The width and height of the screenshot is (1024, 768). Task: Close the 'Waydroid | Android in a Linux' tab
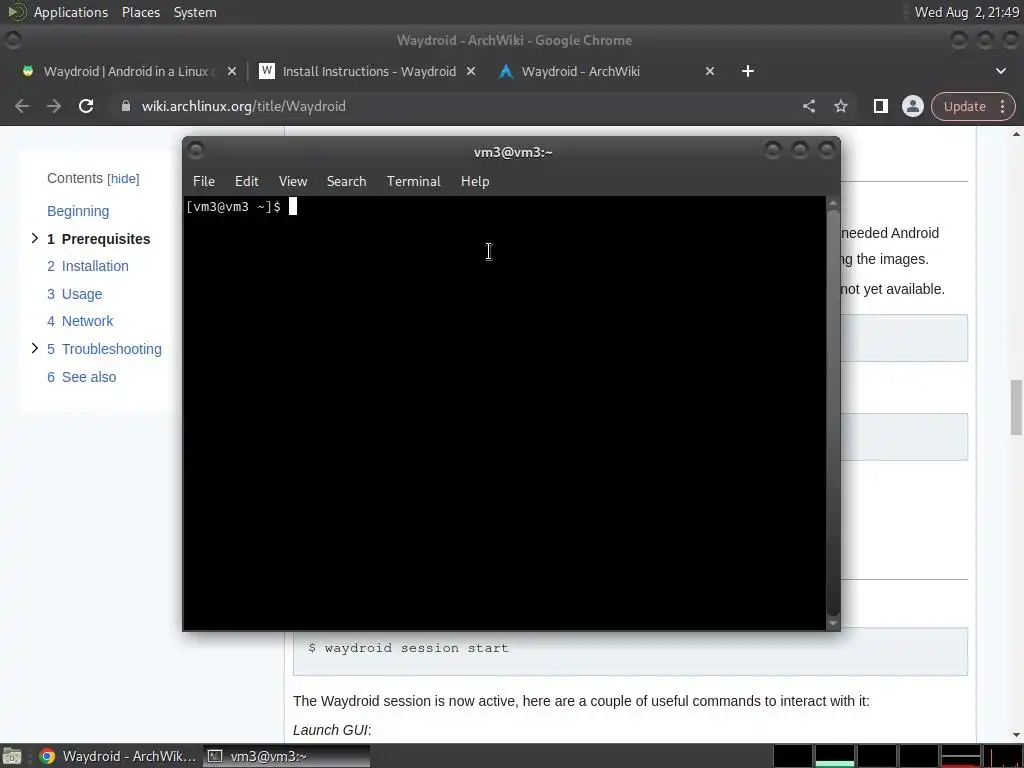232,71
